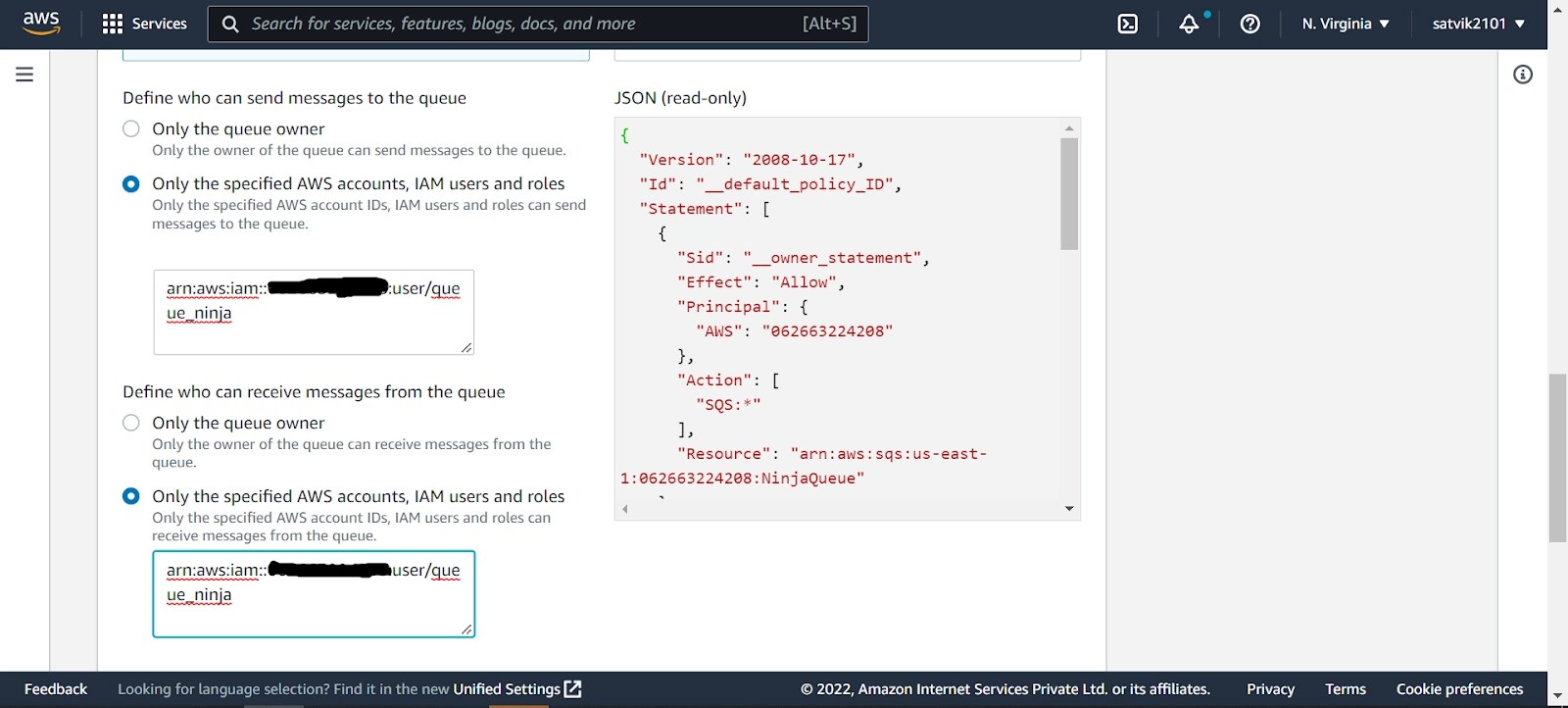
Task: Open the notifications bell
Action: [x=1189, y=24]
